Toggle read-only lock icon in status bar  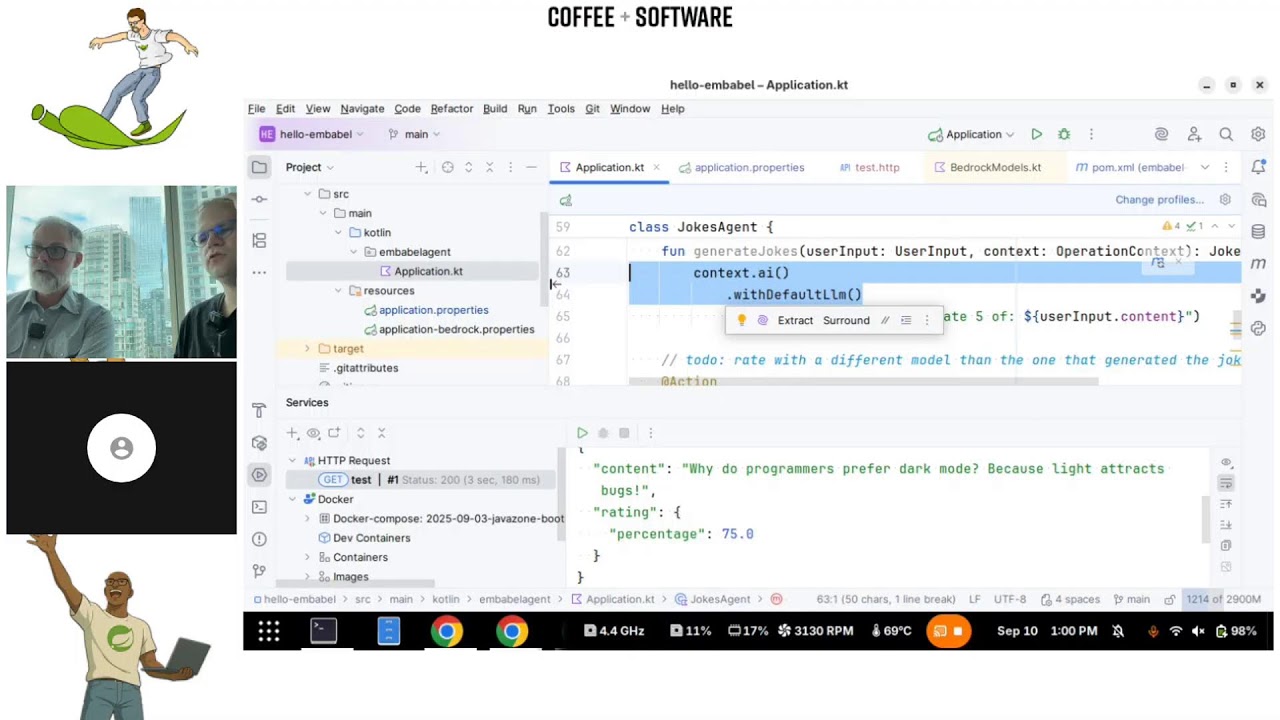pos(1169,599)
